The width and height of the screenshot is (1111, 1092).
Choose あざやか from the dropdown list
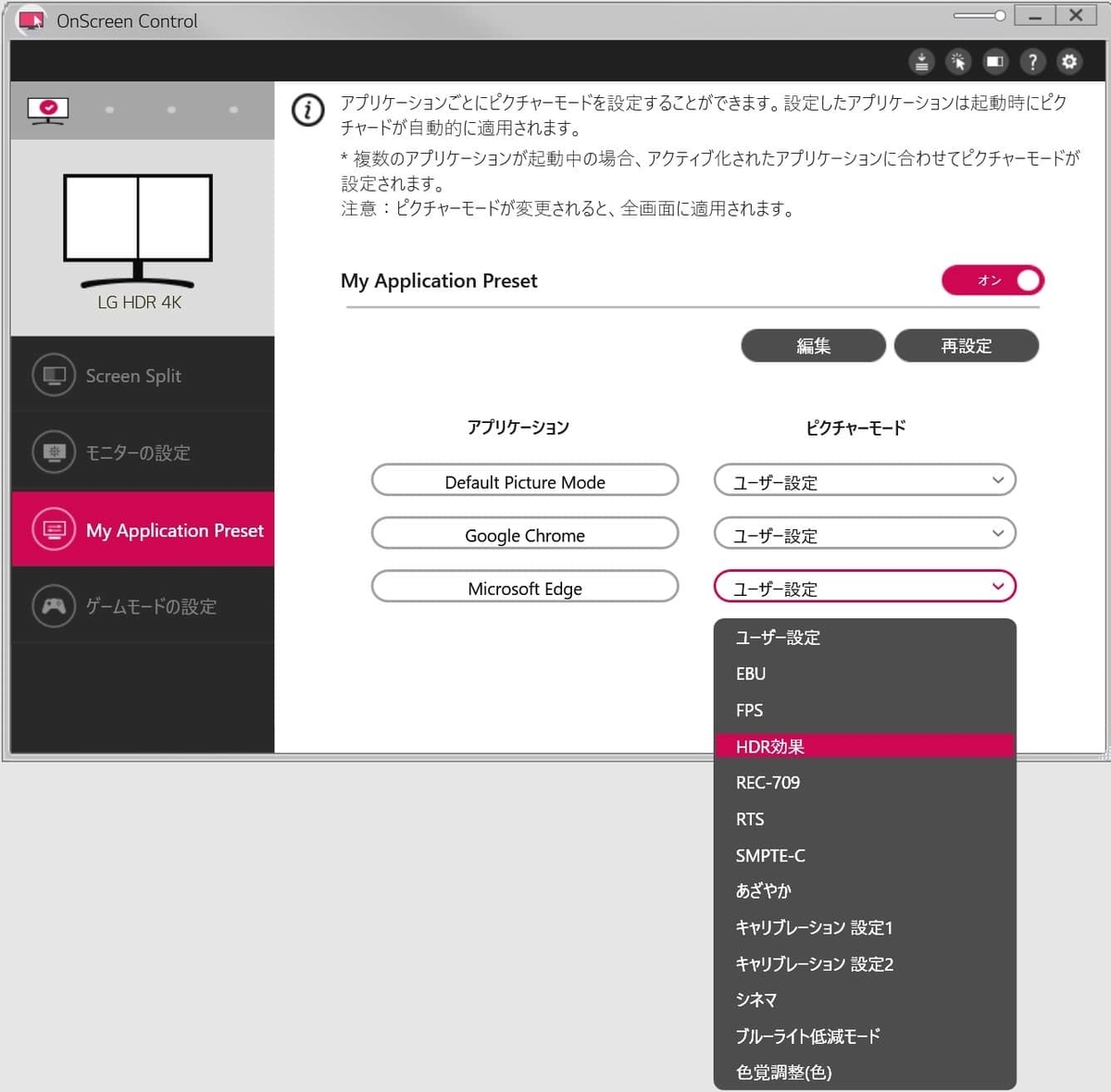(x=865, y=891)
